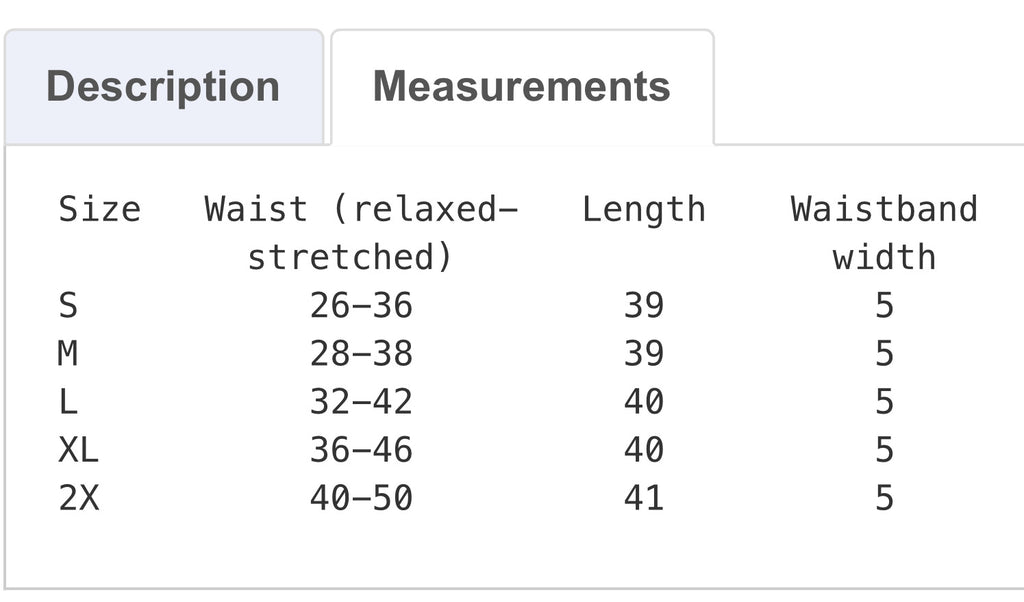The width and height of the screenshot is (1024, 602).
Task: Click the L row length value 40
Action: pos(644,402)
